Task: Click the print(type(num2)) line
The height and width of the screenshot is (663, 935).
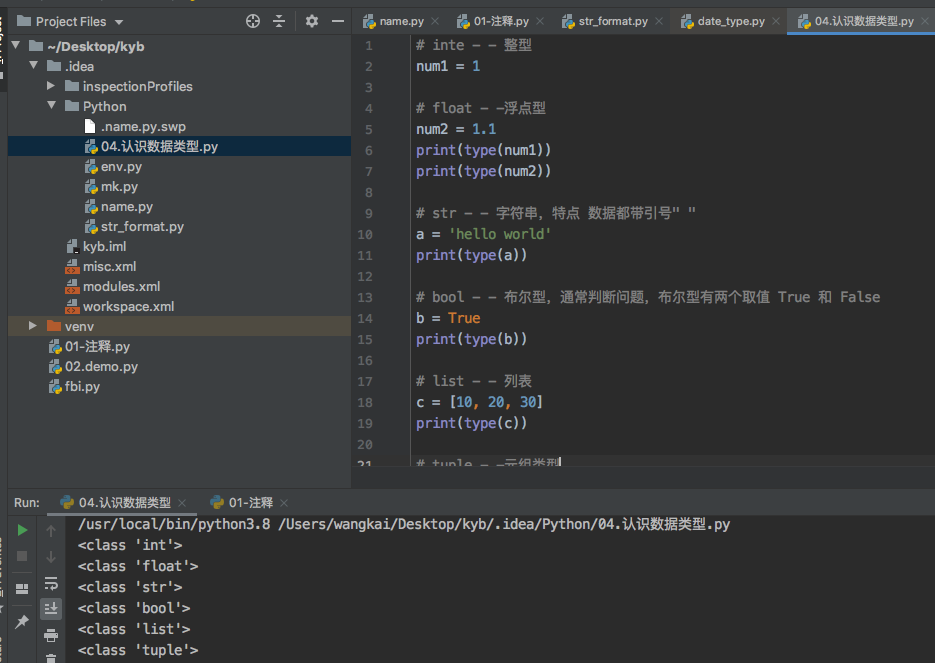Action: tap(484, 171)
